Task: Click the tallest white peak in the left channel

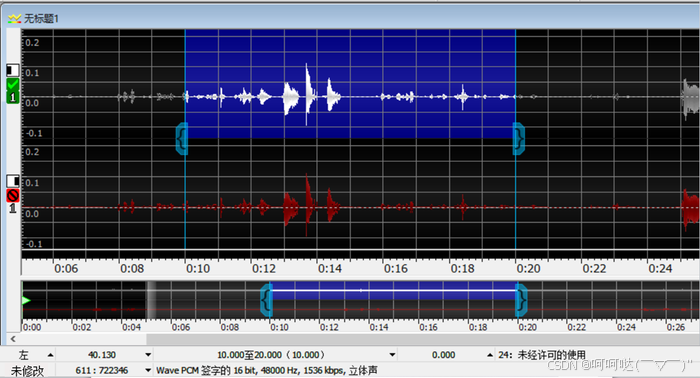Action: click(x=307, y=94)
